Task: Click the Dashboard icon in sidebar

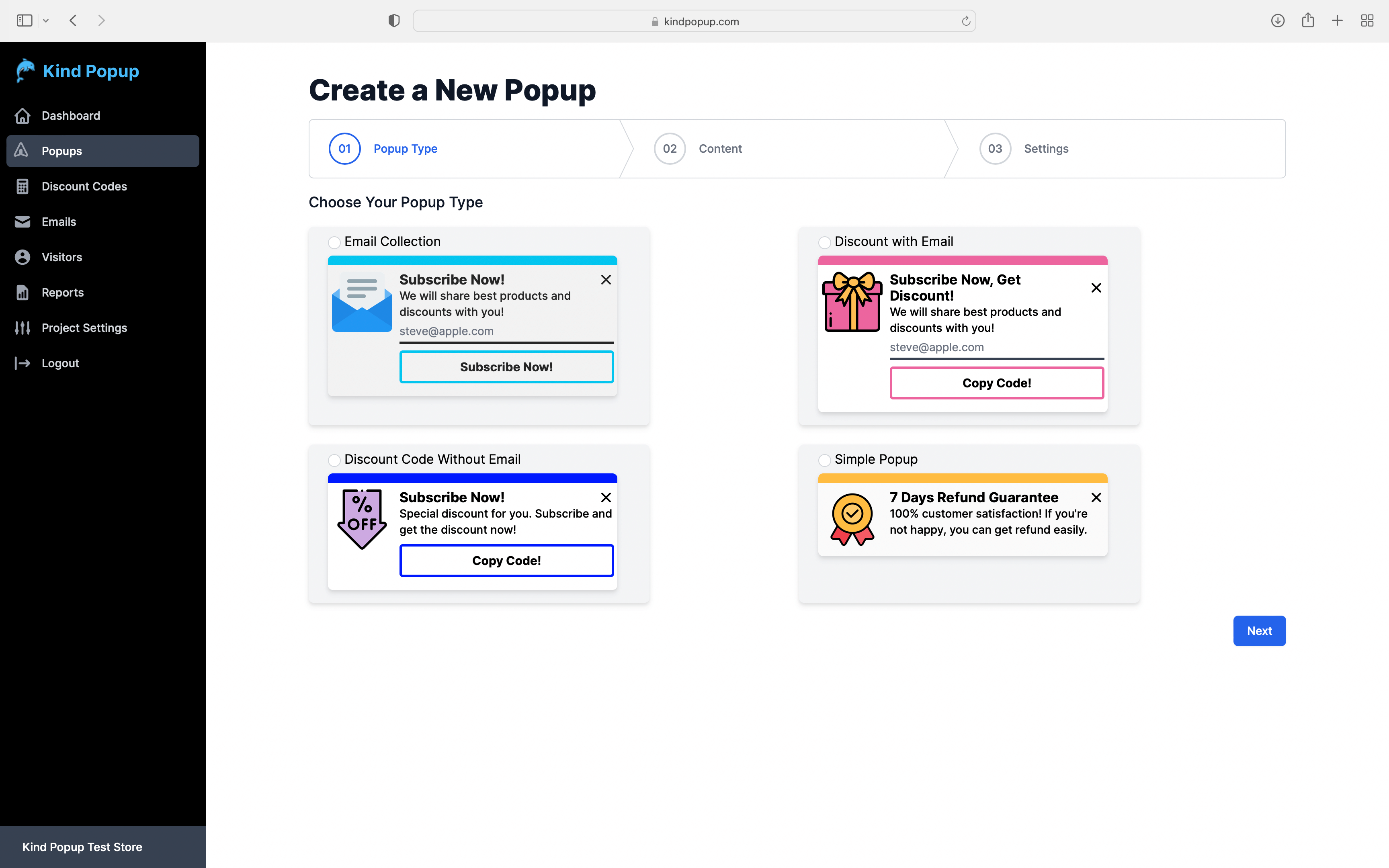Action: tap(22, 115)
